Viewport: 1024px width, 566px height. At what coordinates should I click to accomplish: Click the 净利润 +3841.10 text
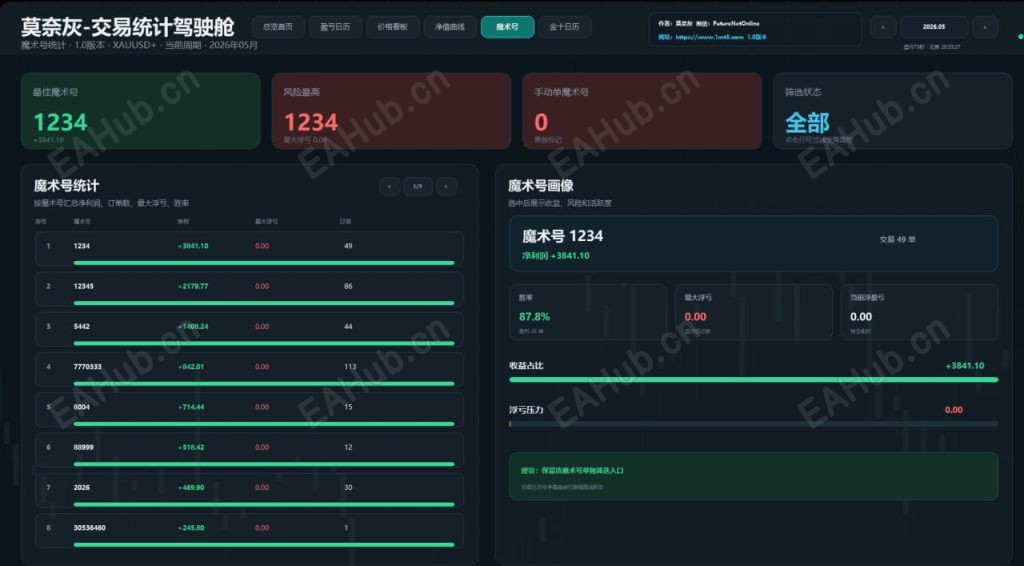[x=556, y=256]
